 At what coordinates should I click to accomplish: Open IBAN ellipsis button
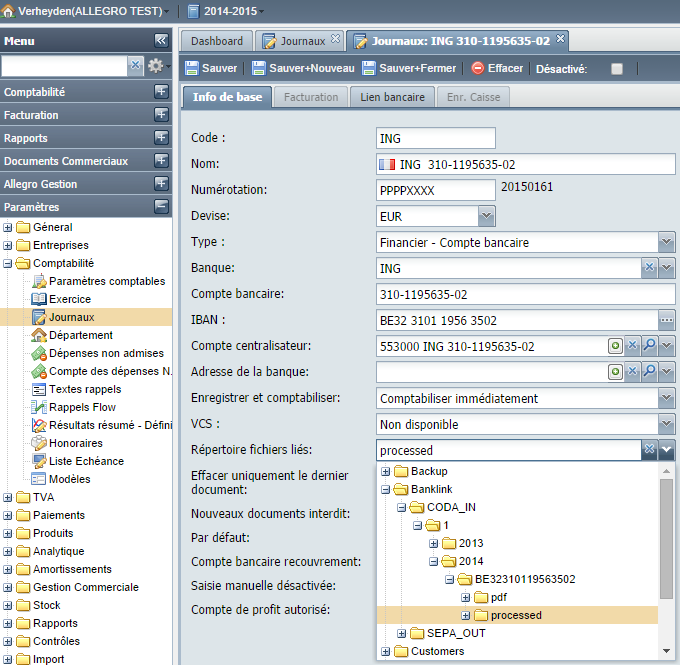667,320
